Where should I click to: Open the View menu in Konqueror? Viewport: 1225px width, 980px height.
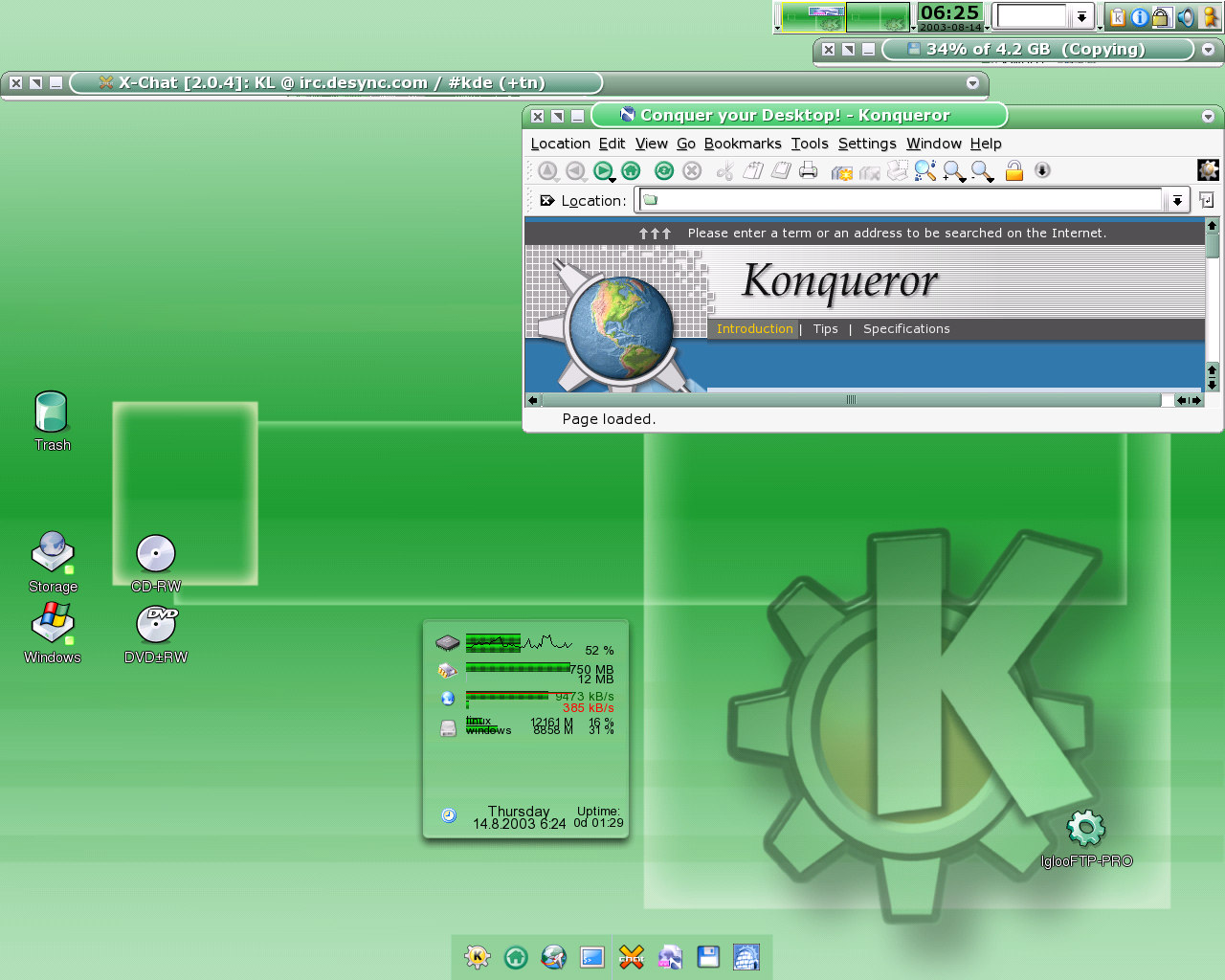(651, 144)
